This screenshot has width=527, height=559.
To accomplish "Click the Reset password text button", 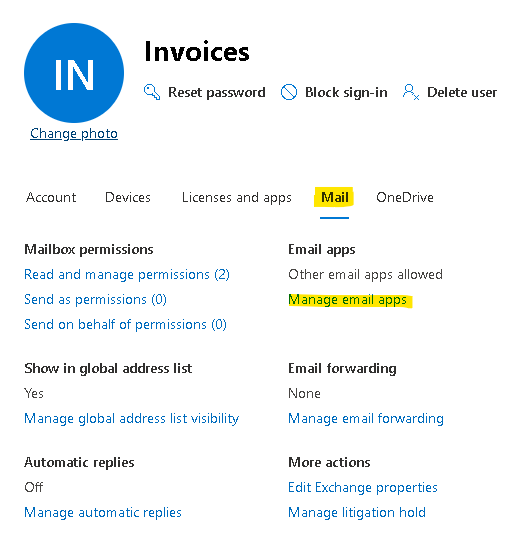I will pyautogui.click(x=217, y=93).
